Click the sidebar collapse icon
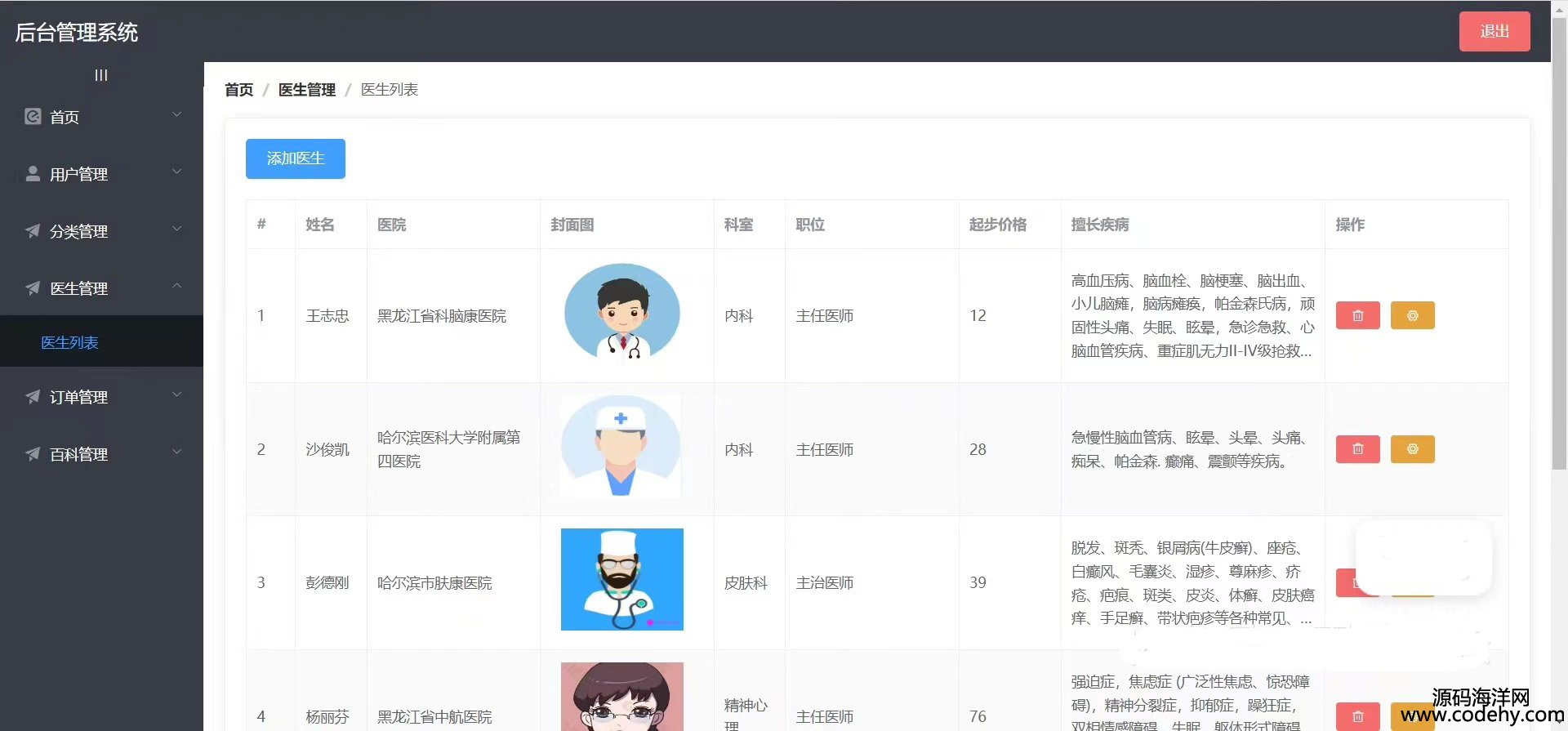 click(101, 75)
